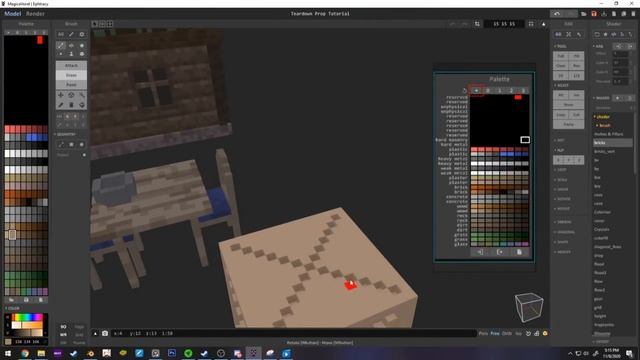Image resolution: width=640 pixels, height=360 pixels.
Task: Click the Full button under TOOL
Action: coord(561,56)
